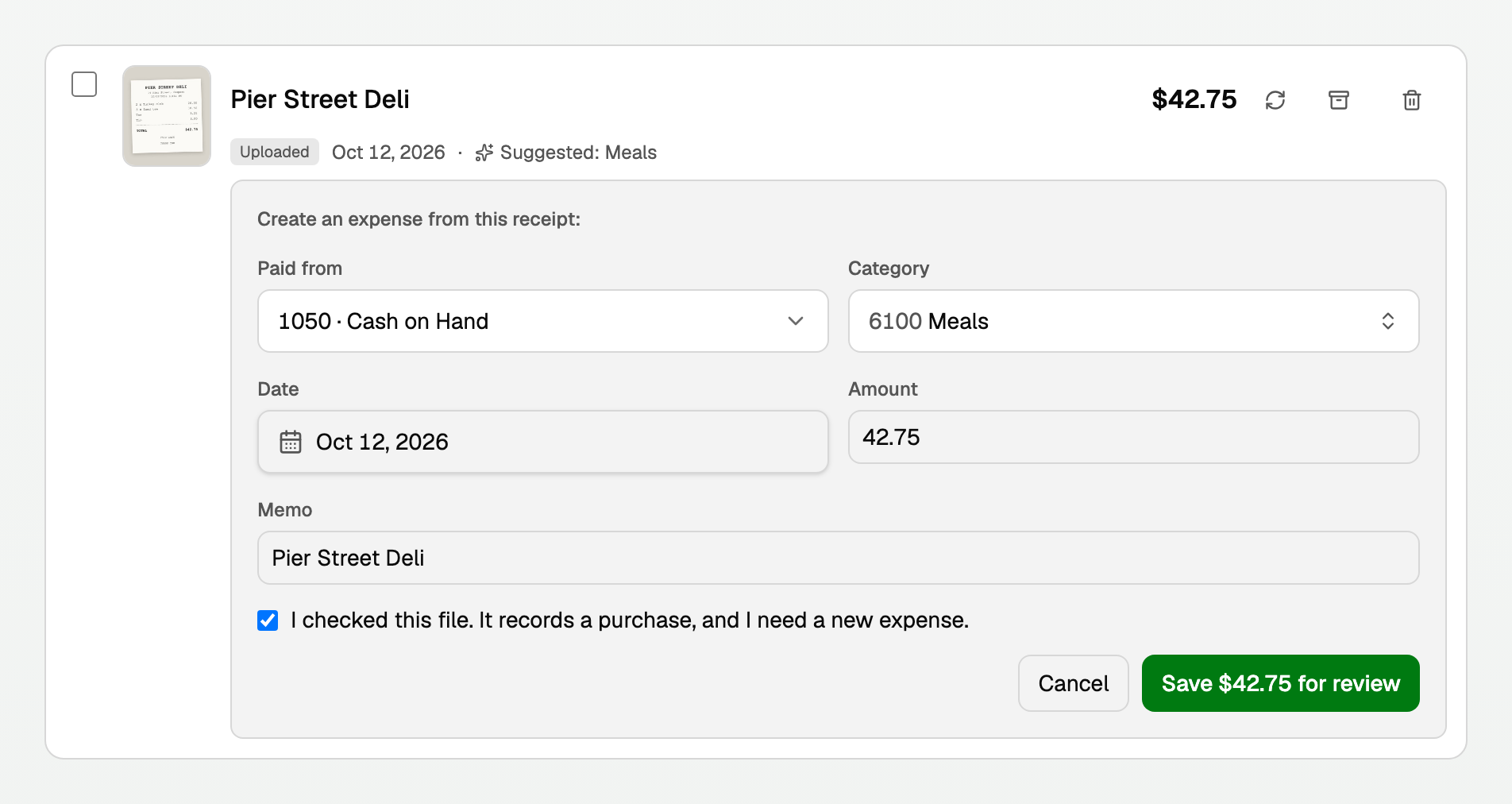Viewport: 1512px width, 804px height.
Task: Click the $42.75 header total
Action: [x=1194, y=99]
